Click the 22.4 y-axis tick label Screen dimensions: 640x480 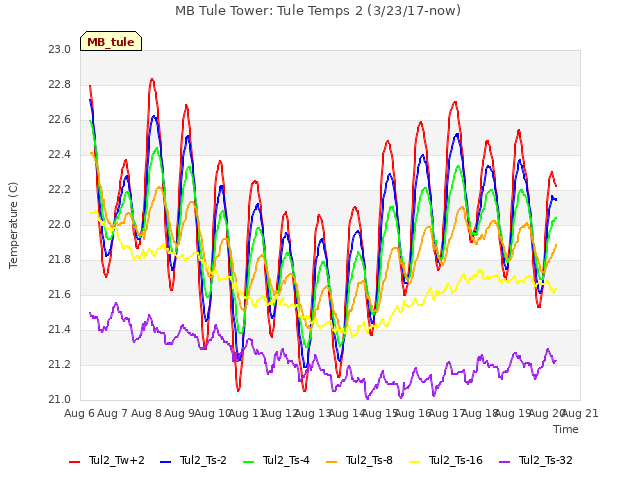60,155
